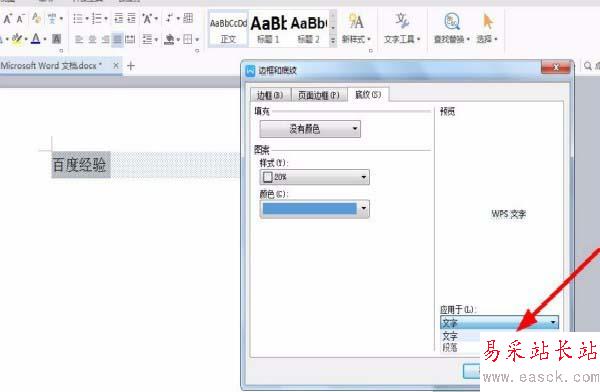
Task: Align paragraph text to the left
Action: coord(79,39)
